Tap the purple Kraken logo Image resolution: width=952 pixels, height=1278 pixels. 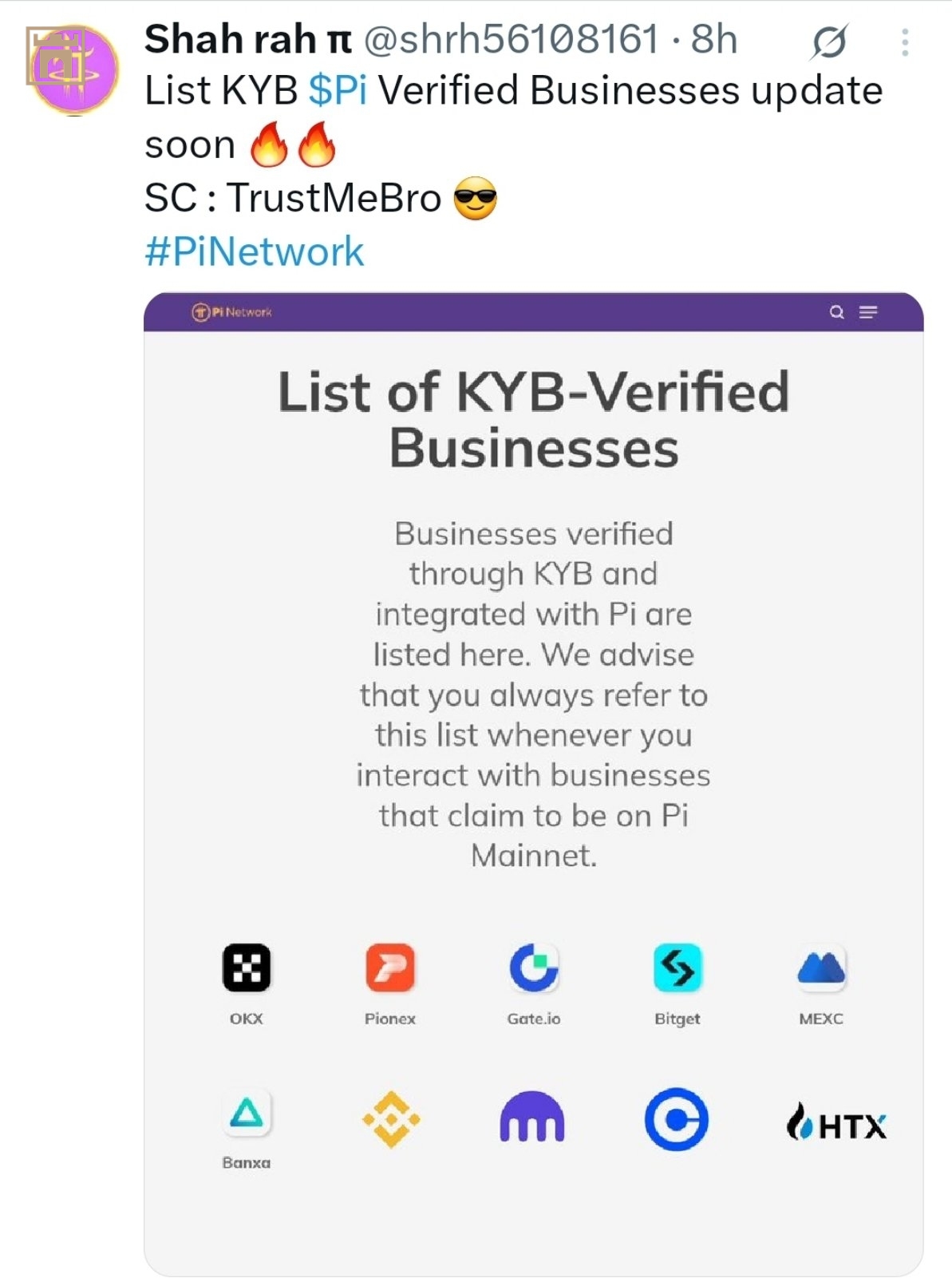click(532, 1117)
